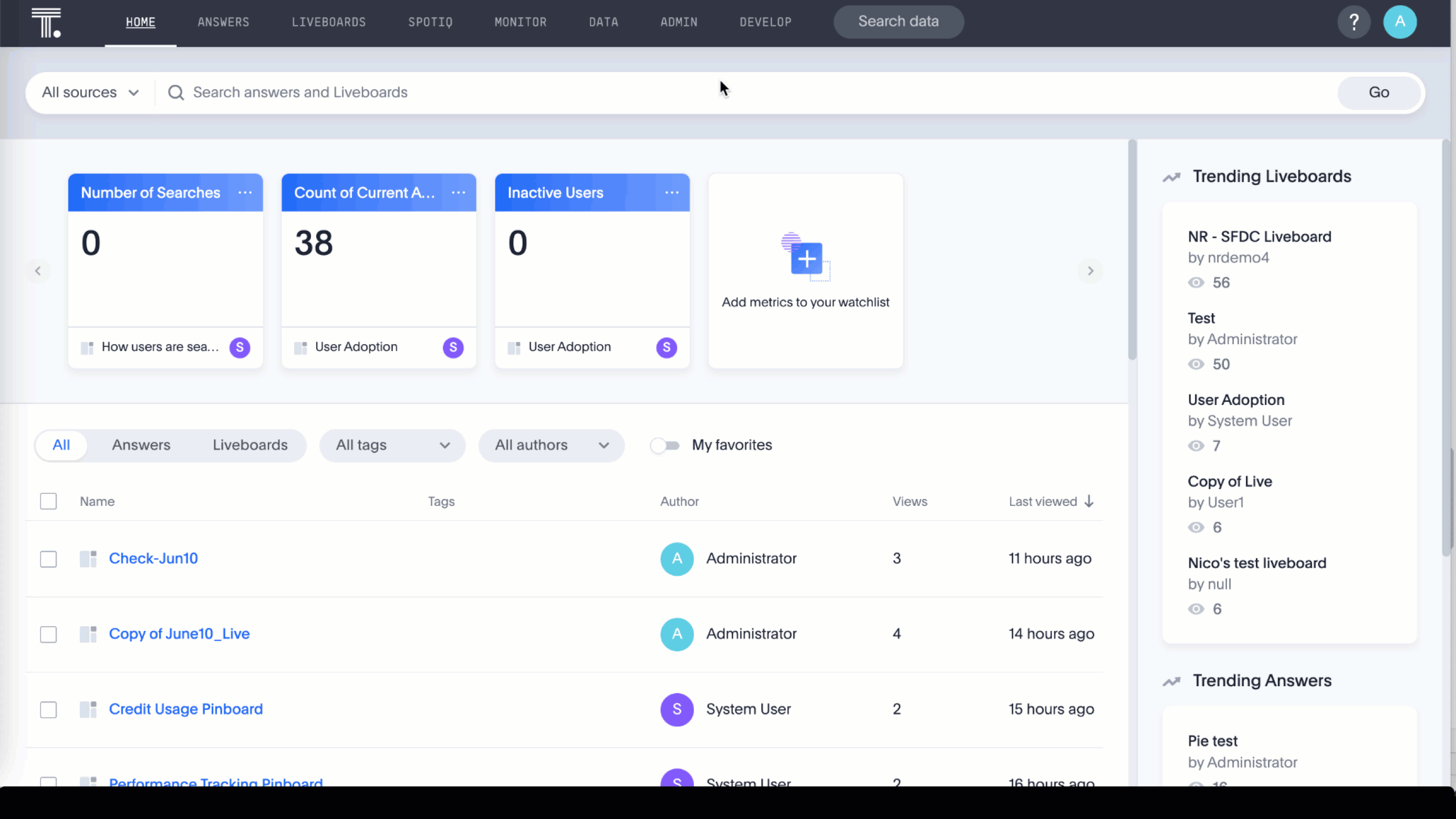This screenshot has height=819, width=1456.
Task: Open the All authors dropdown
Action: click(x=551, y=445)
